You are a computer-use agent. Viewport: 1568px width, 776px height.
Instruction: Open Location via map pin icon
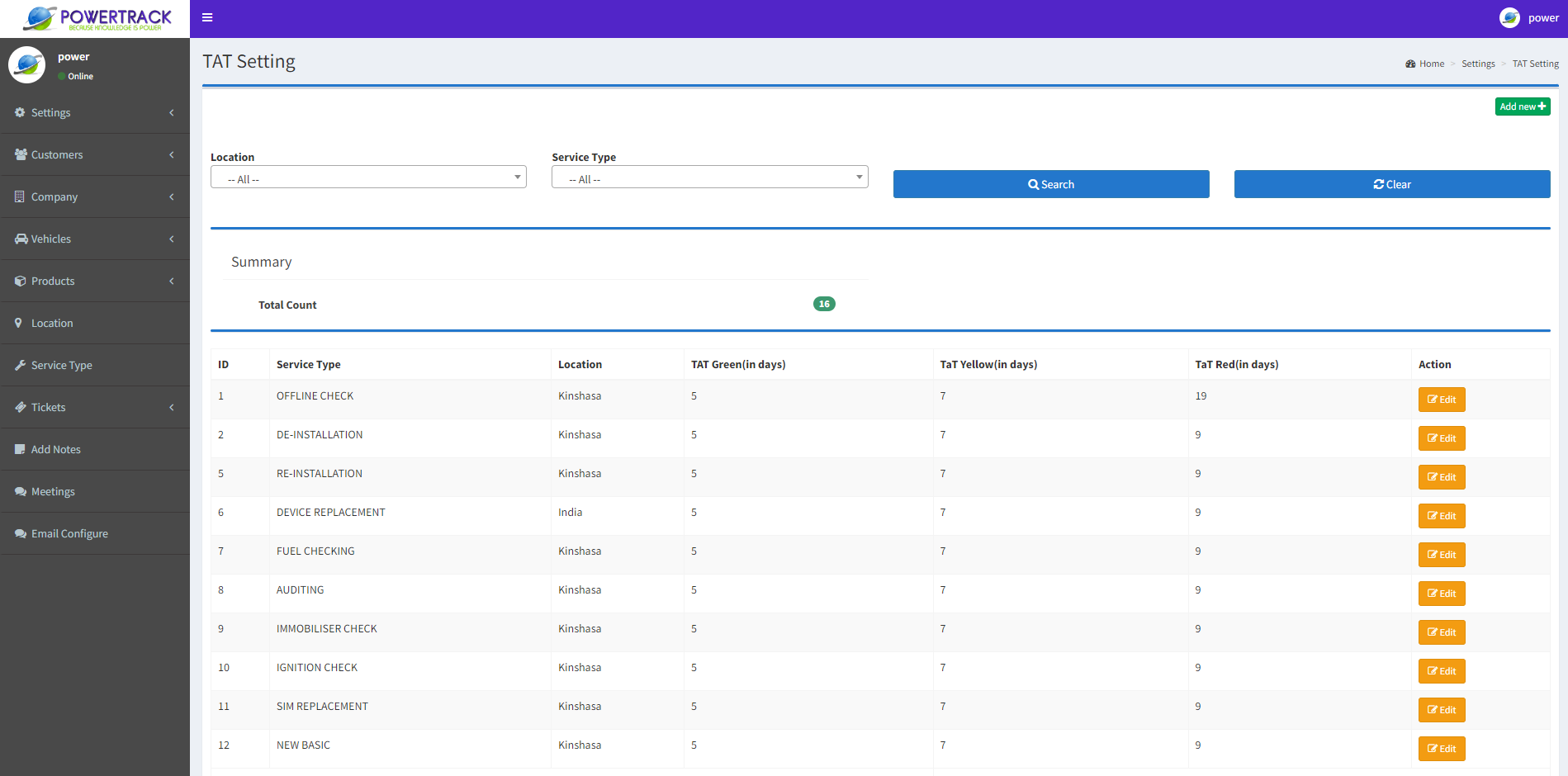[x=19, y=323]
